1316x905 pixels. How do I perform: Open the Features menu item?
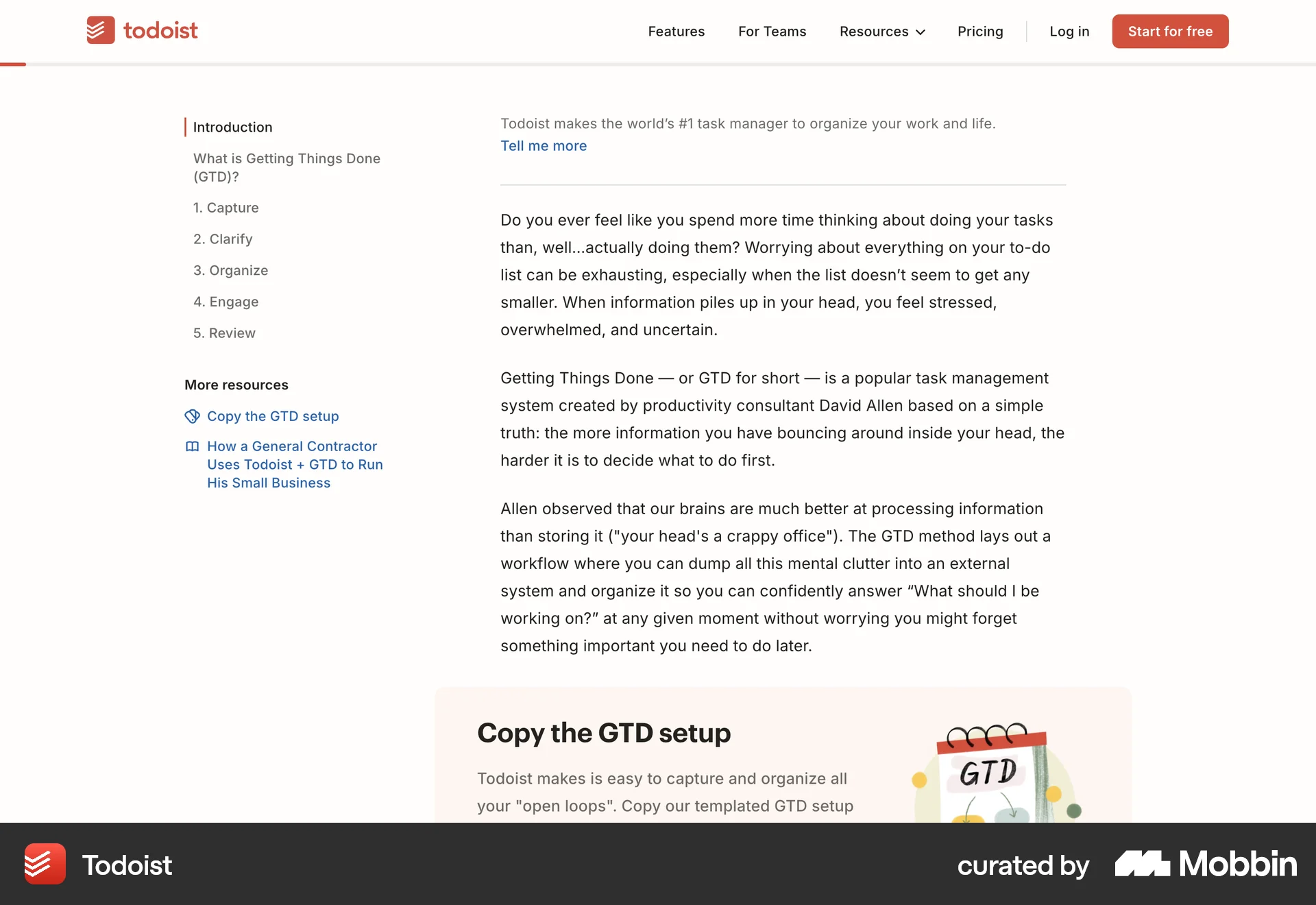pos(676,32)
